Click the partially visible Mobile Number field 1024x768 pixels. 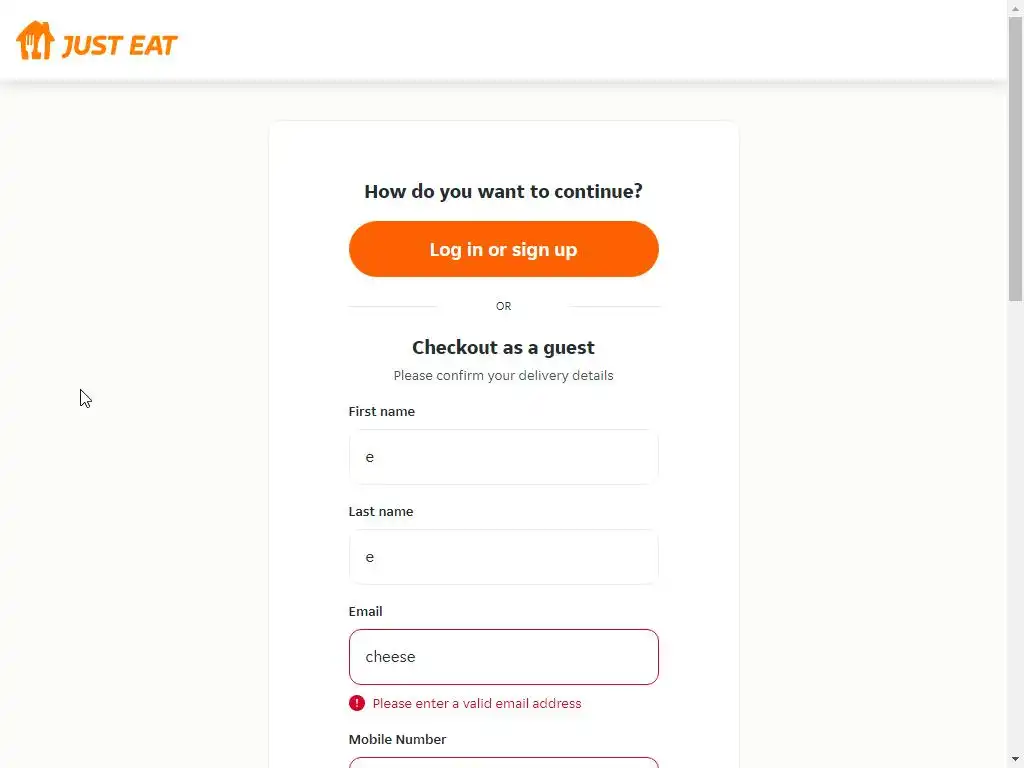click(x=503, y=762)
